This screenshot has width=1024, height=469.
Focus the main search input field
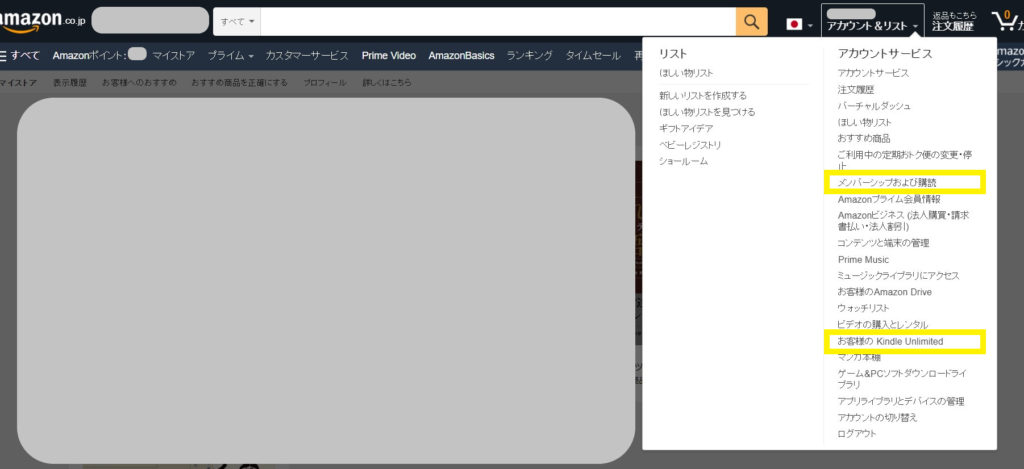point(498,22)
